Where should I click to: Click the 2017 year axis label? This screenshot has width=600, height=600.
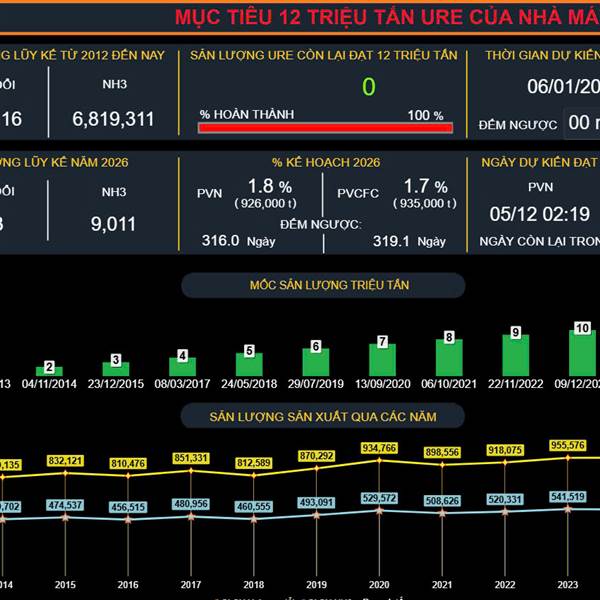coord(191,585)
